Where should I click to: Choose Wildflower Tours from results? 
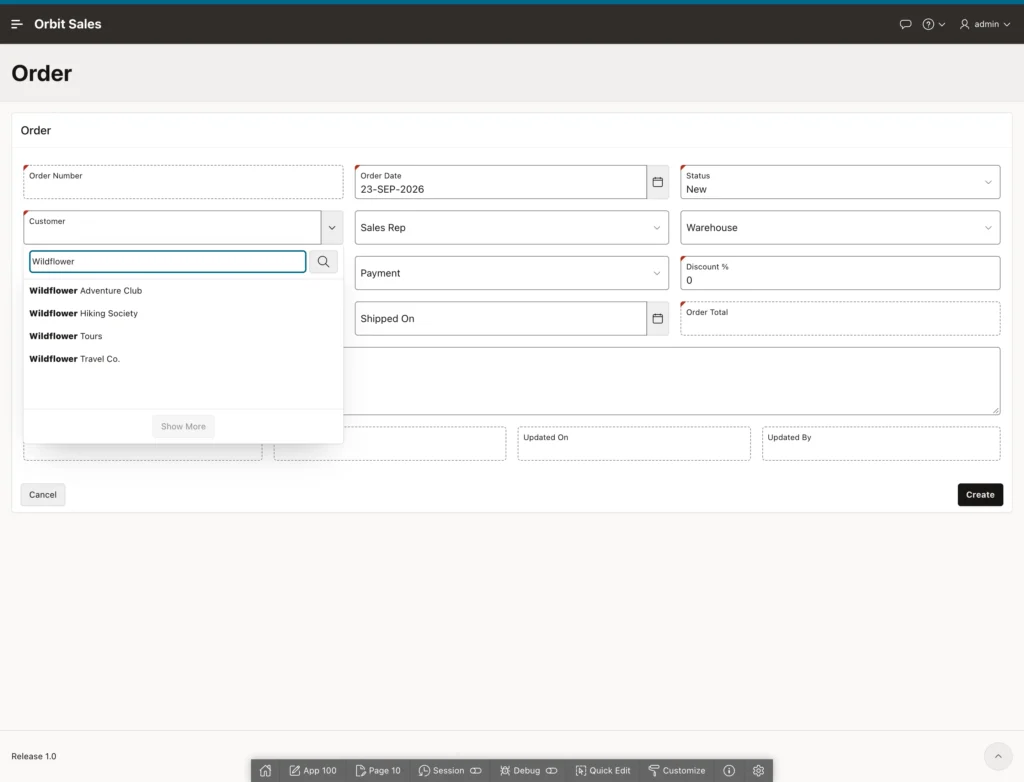(x=183, y=336)
